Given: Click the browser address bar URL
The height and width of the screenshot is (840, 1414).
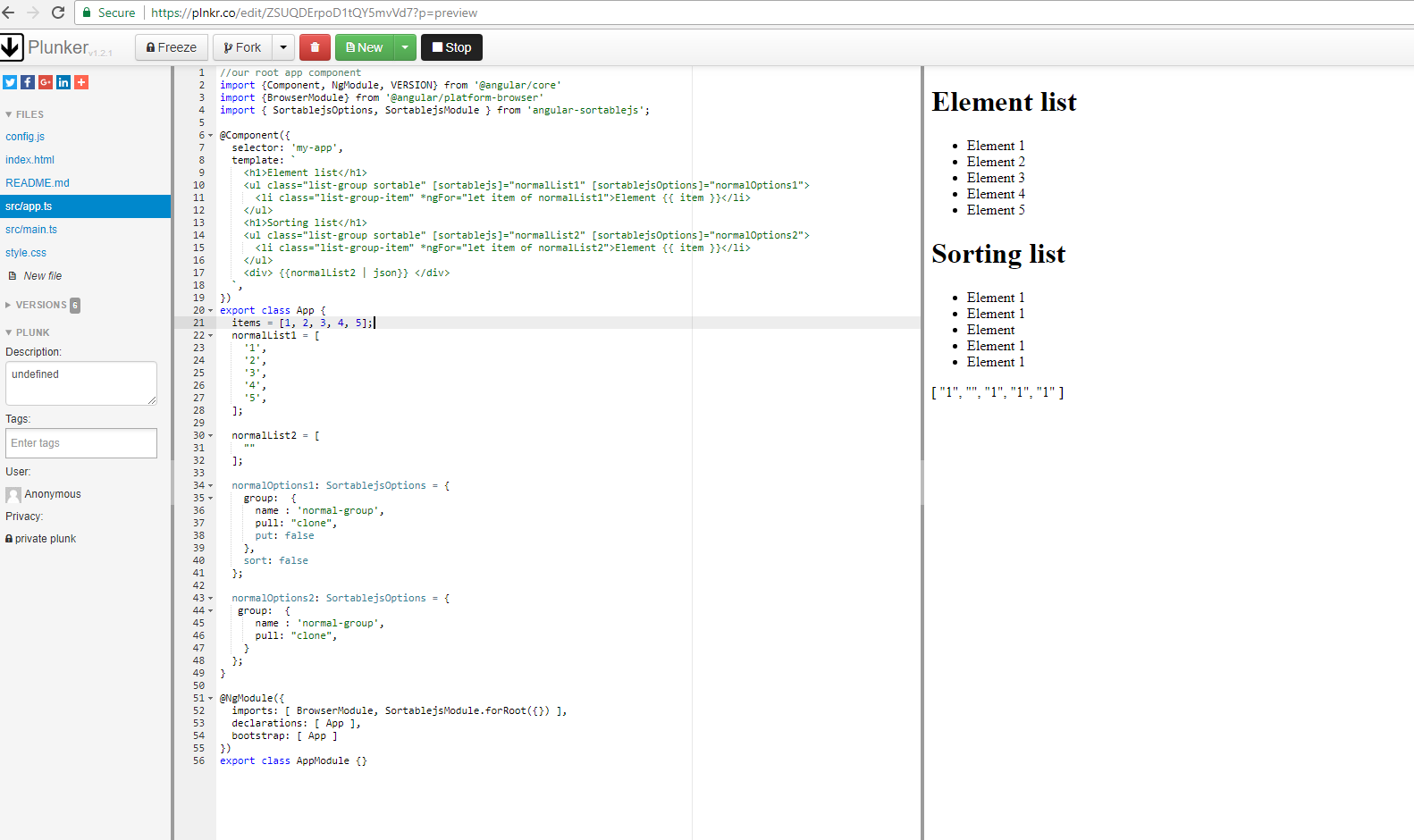Looking at the screenshot, I should pos(314,13).
